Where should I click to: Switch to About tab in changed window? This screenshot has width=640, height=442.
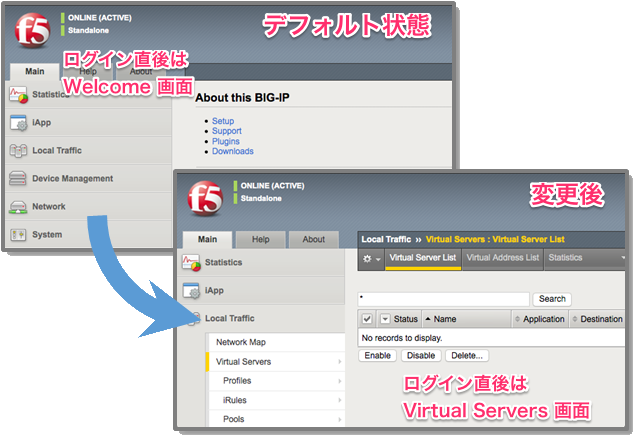click(x=313, y=240)
